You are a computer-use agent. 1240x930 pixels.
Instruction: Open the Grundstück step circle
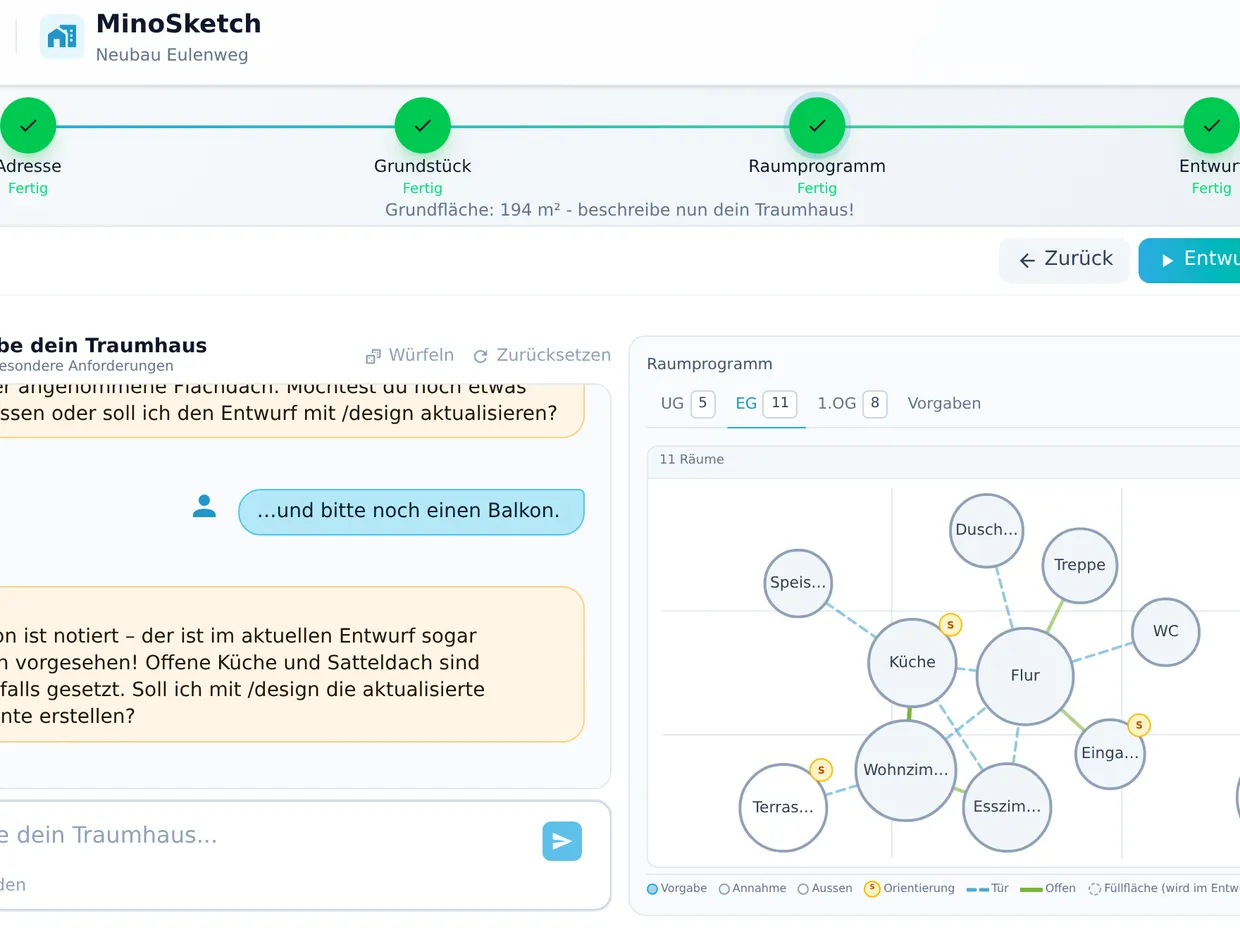coord(423,126)
